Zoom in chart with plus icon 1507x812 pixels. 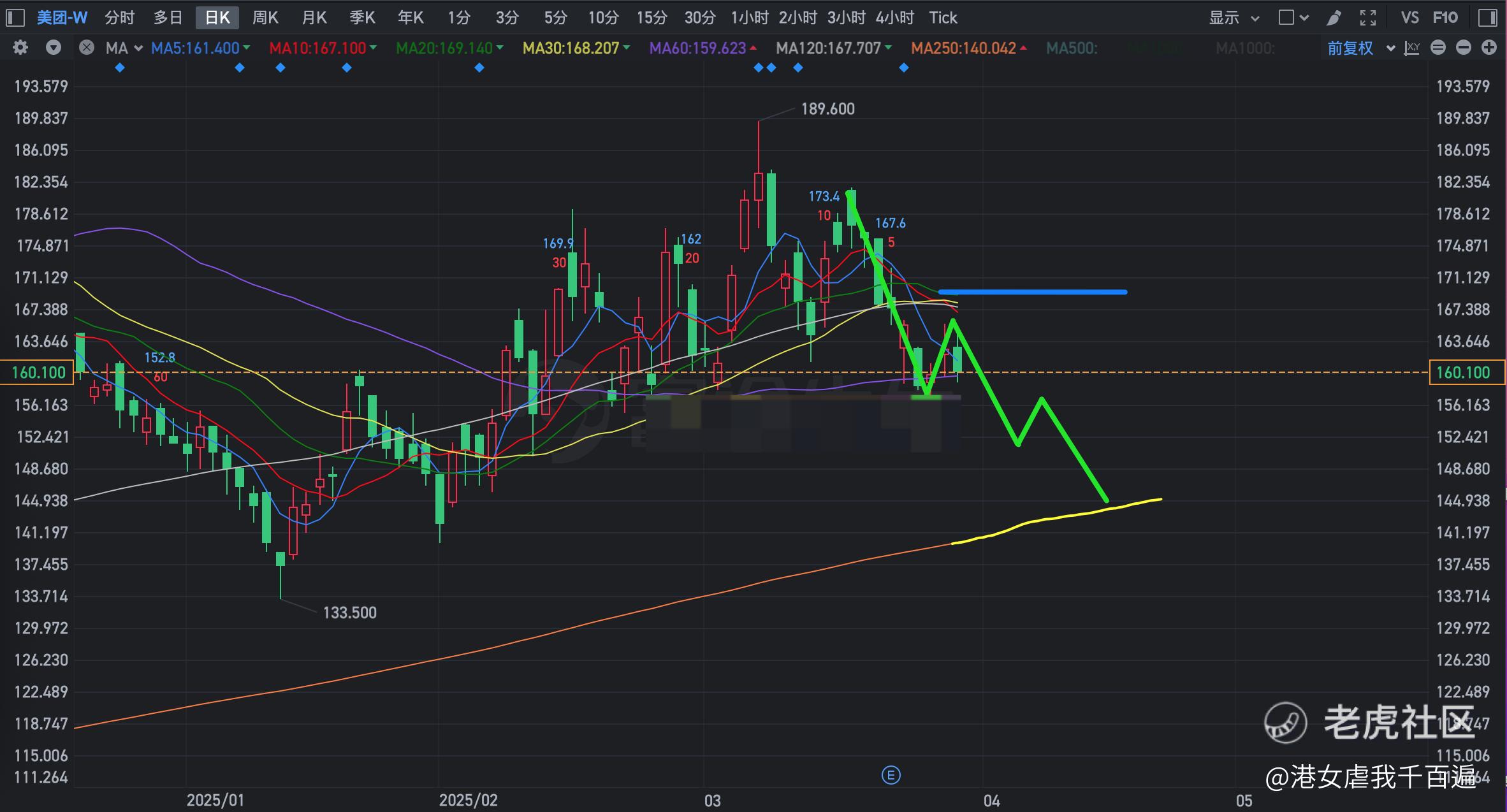pyautogui.click(x=1489, y=48)
